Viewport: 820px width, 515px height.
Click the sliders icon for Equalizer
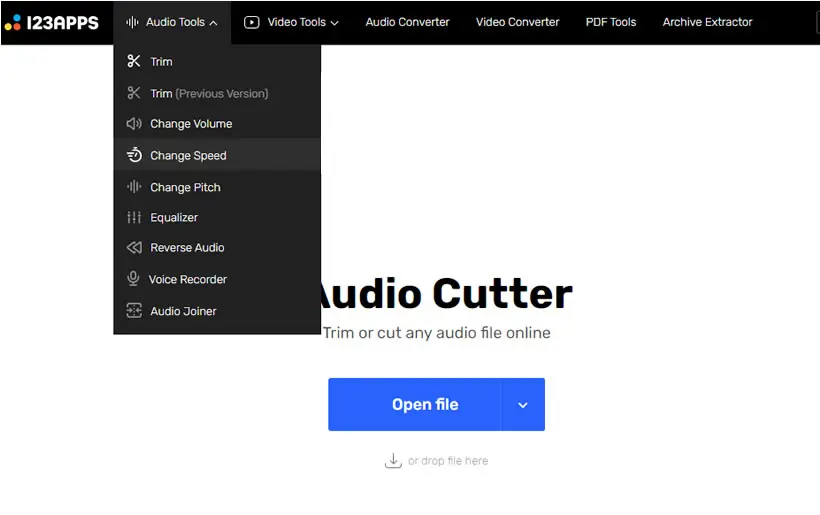(134, 217)
